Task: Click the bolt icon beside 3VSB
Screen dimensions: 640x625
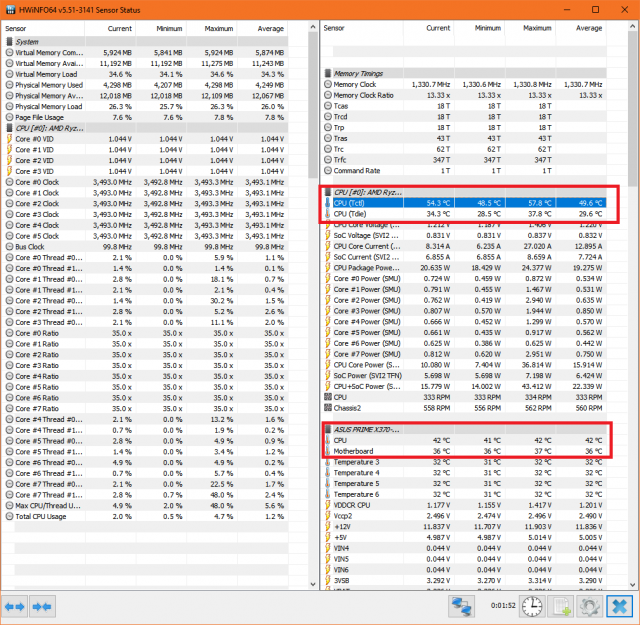Action: tap(327, 581)
